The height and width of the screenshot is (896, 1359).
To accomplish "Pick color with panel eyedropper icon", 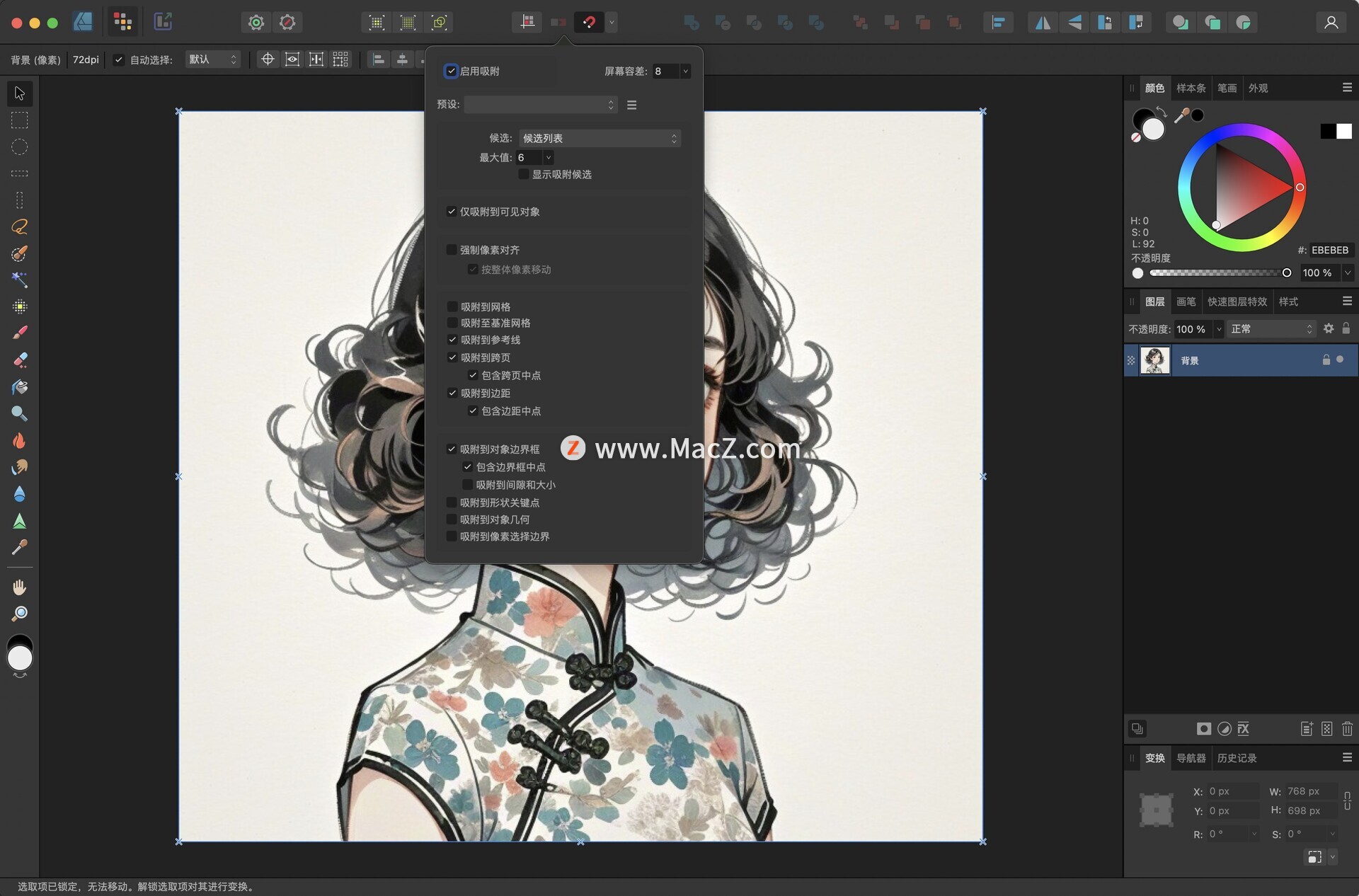I will [x=1181, y=115].
